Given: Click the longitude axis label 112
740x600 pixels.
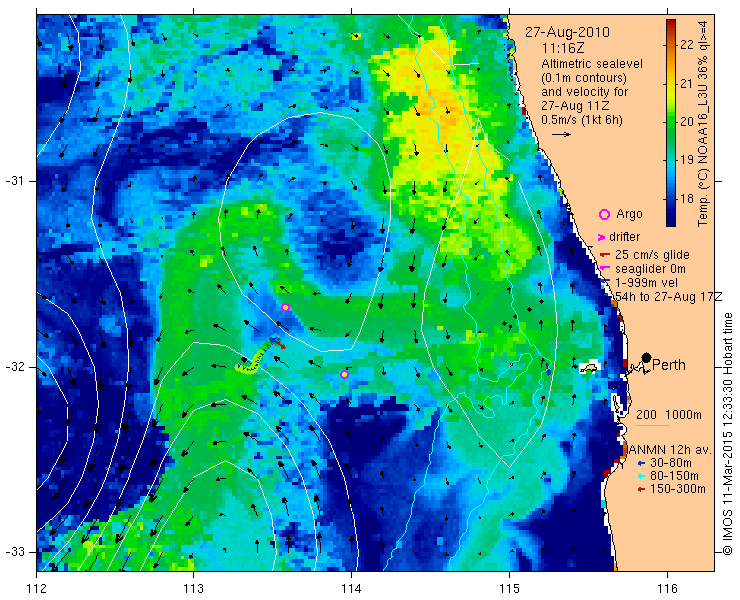Looking at the screenshot, I should click(x=36, y=589).
